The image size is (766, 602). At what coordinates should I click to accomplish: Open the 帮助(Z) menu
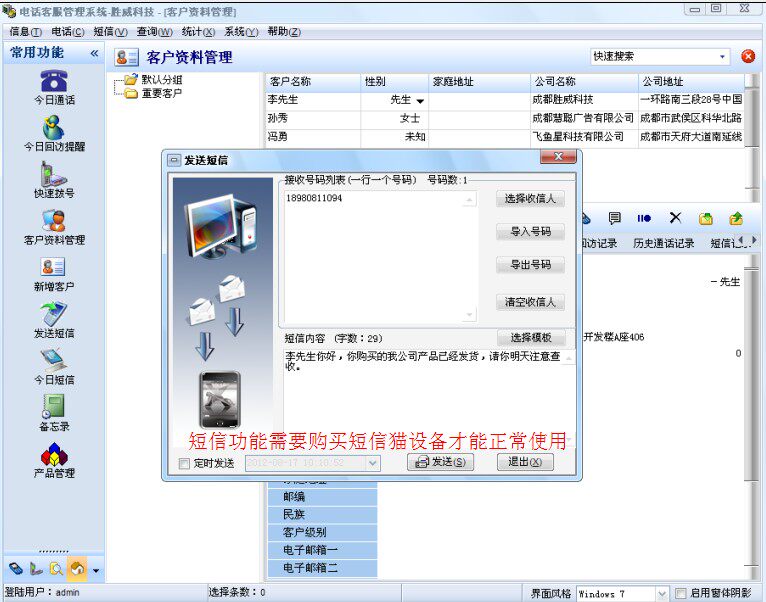284,32
